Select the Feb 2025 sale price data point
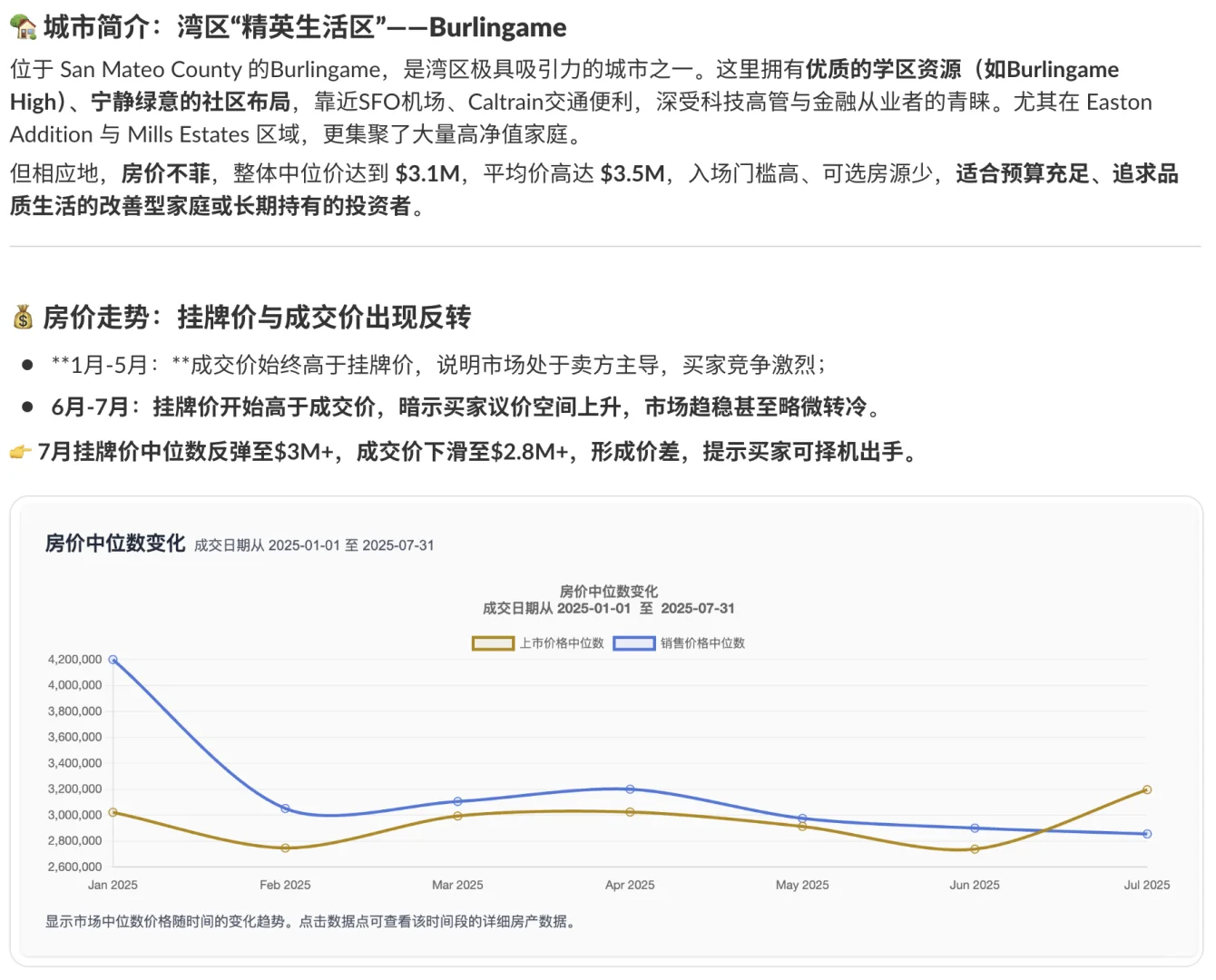1216x980 pixels. pos(285,808)
